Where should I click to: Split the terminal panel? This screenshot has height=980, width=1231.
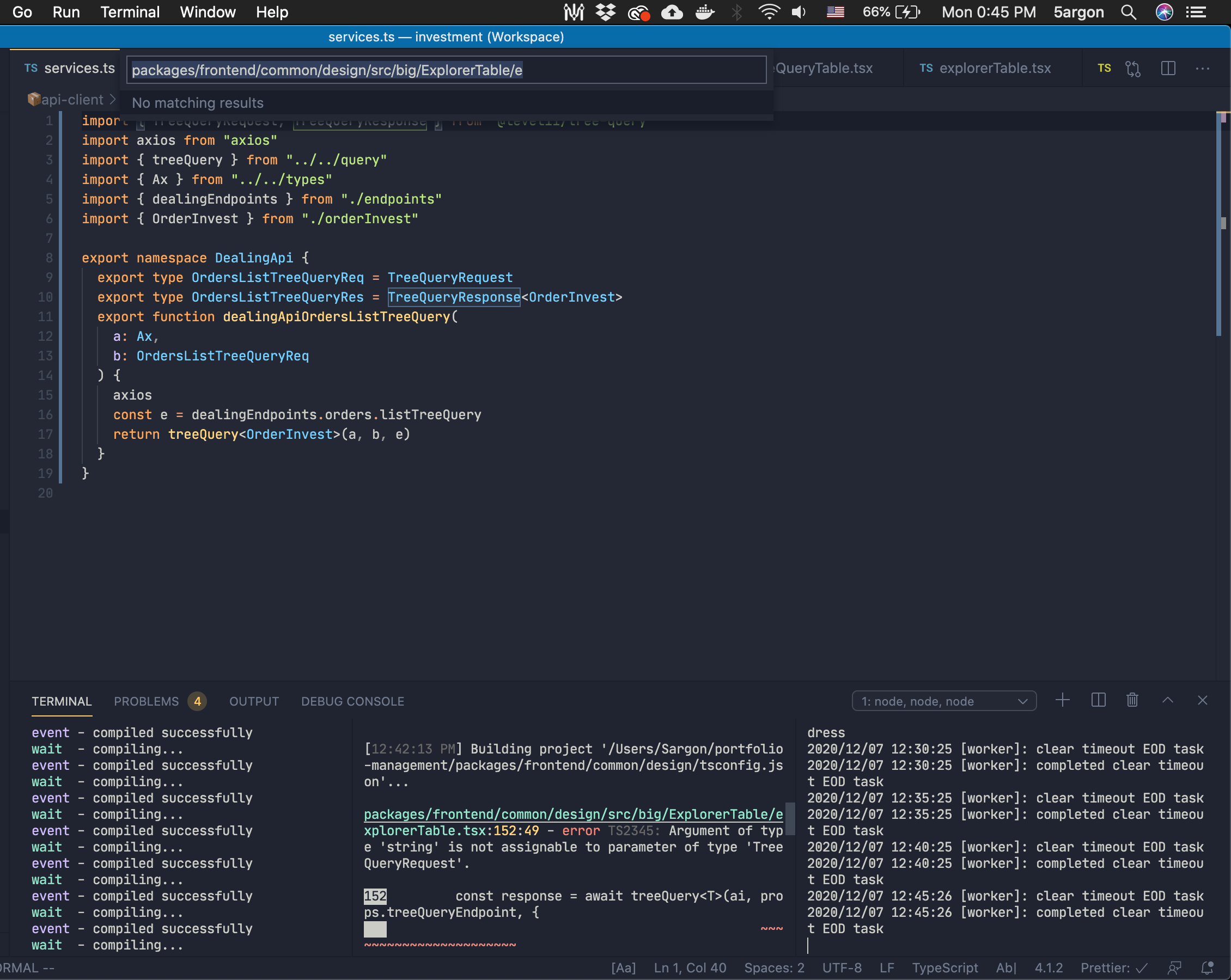click(x=1098, y=700)
